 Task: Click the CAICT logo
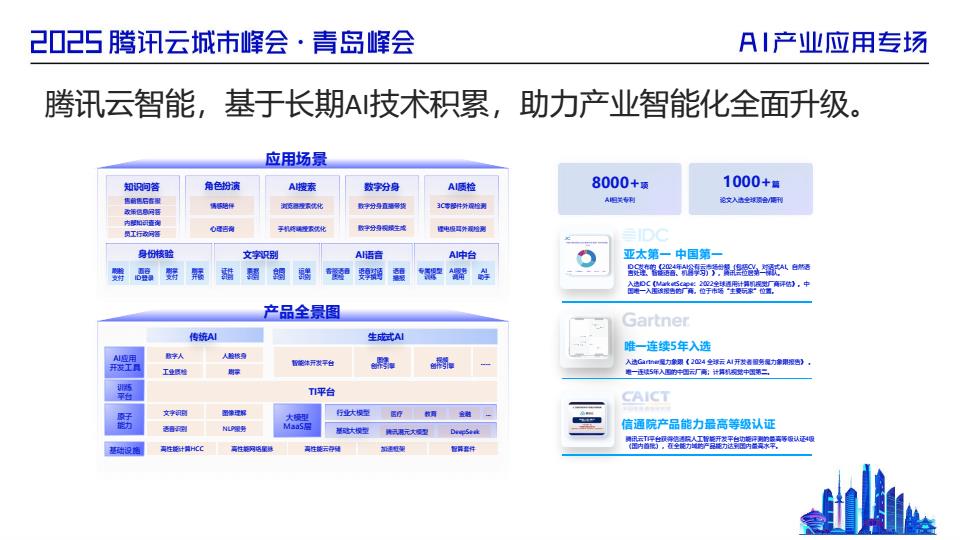coord(646,398)
